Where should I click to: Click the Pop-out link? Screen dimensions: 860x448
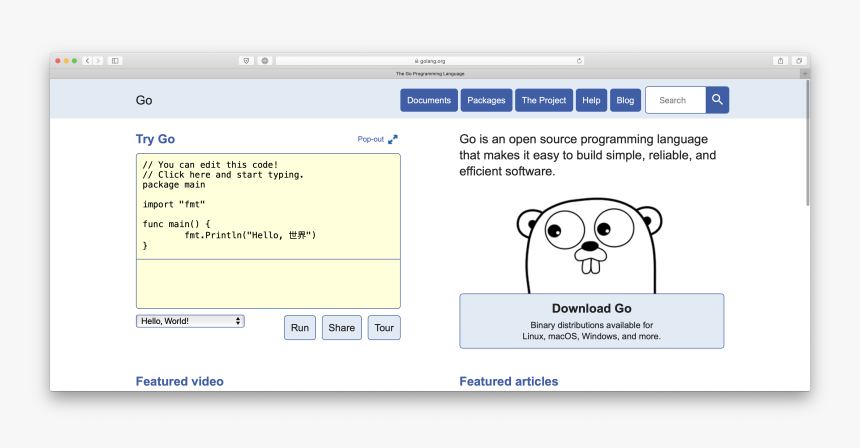coord(371,139)
